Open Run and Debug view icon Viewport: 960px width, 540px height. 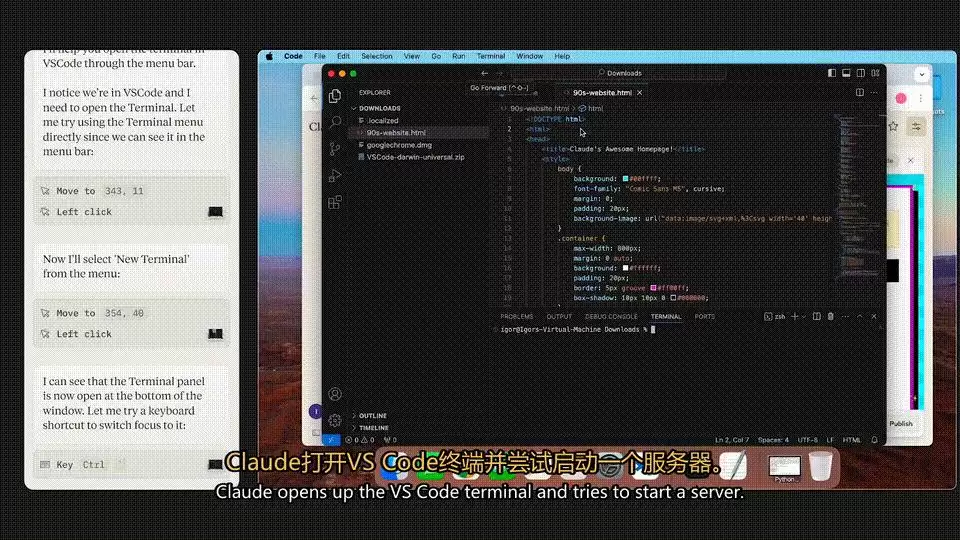click(335, 176)
